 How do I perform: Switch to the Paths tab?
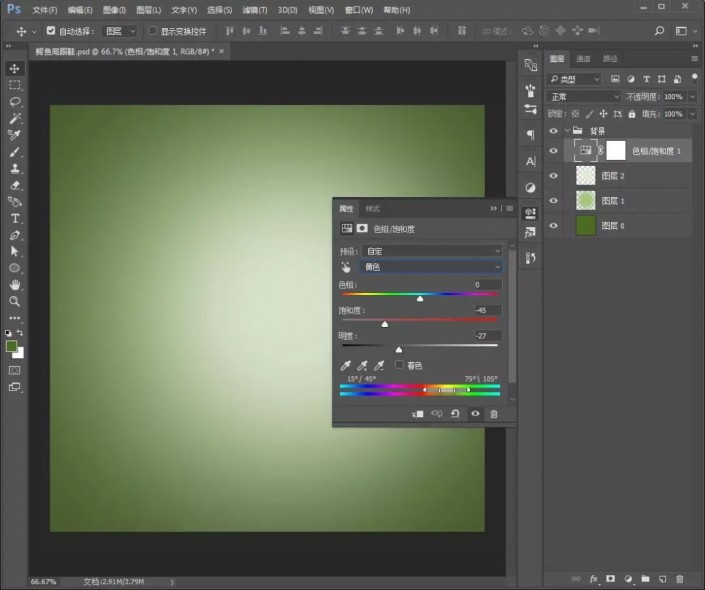click(x=610, y=58)
